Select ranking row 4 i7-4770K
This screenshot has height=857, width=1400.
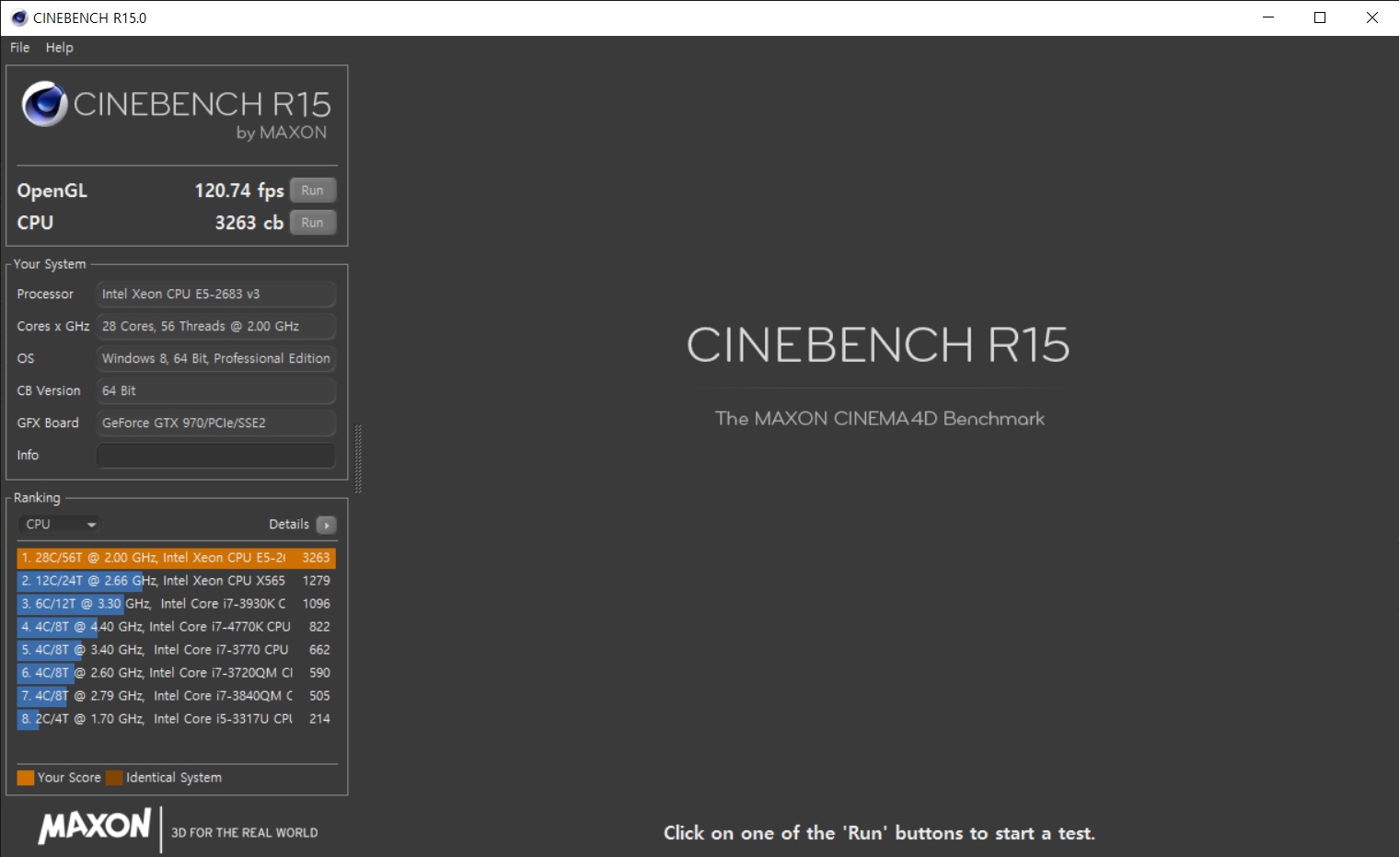(176, 627)
